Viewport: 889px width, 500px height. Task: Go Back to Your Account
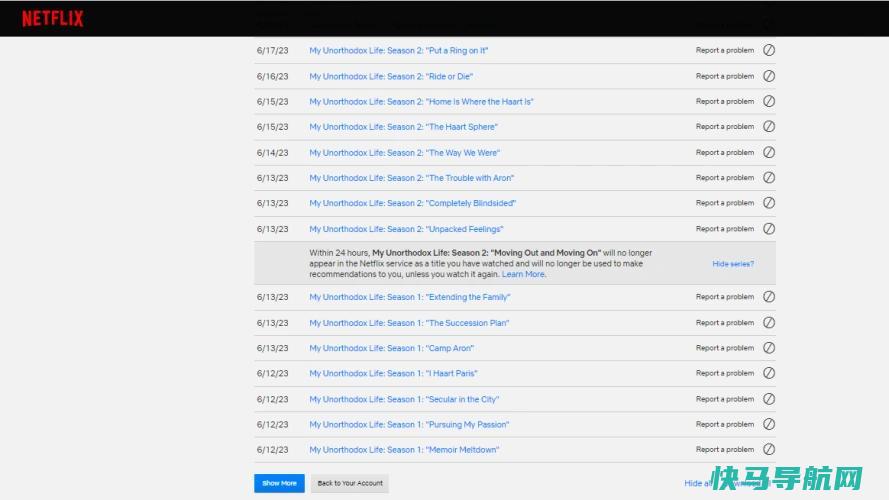pyautogui.click(x=350, y=484)
